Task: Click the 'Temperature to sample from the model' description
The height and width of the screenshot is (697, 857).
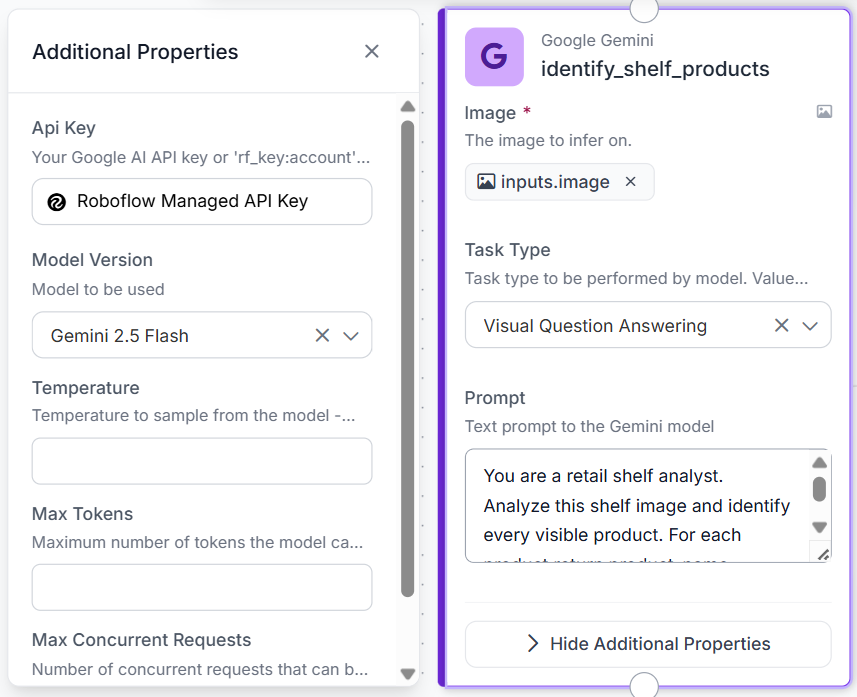Action: click(x=193, y=415)
